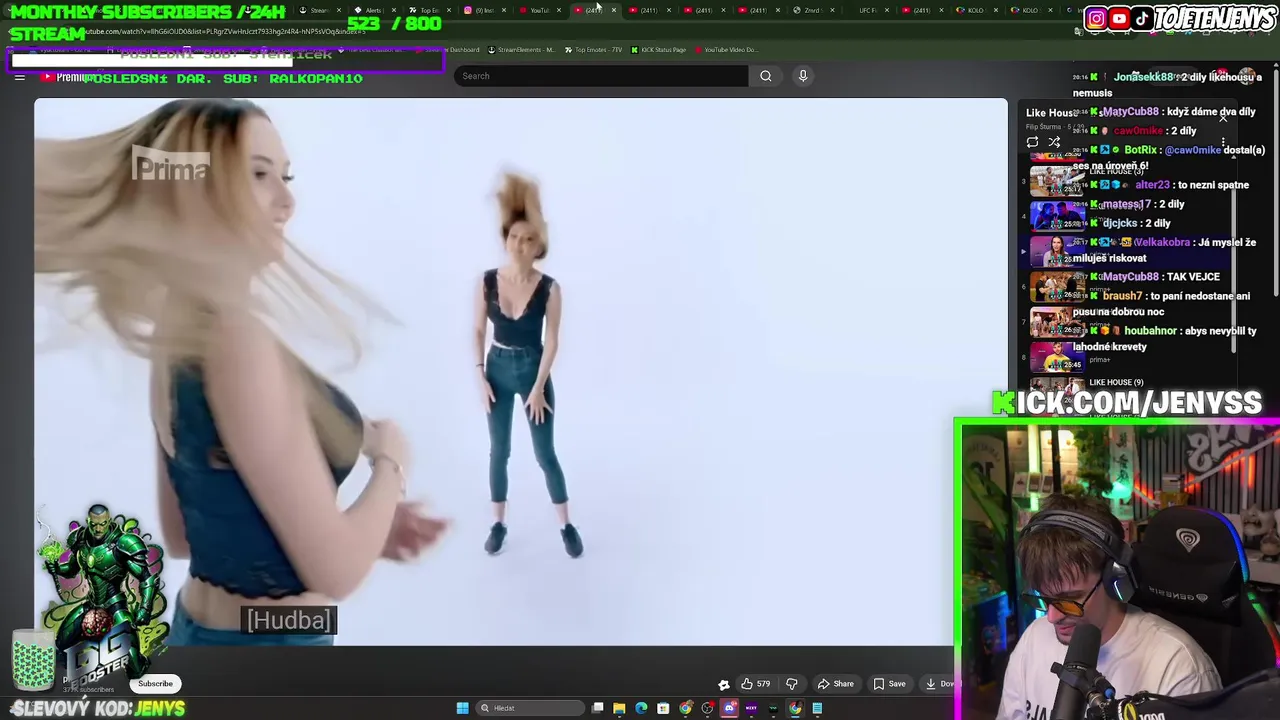Switch to the YouTube browser tab
The width and height of the screenshot is (1280, 720).
tap(540, 10)
